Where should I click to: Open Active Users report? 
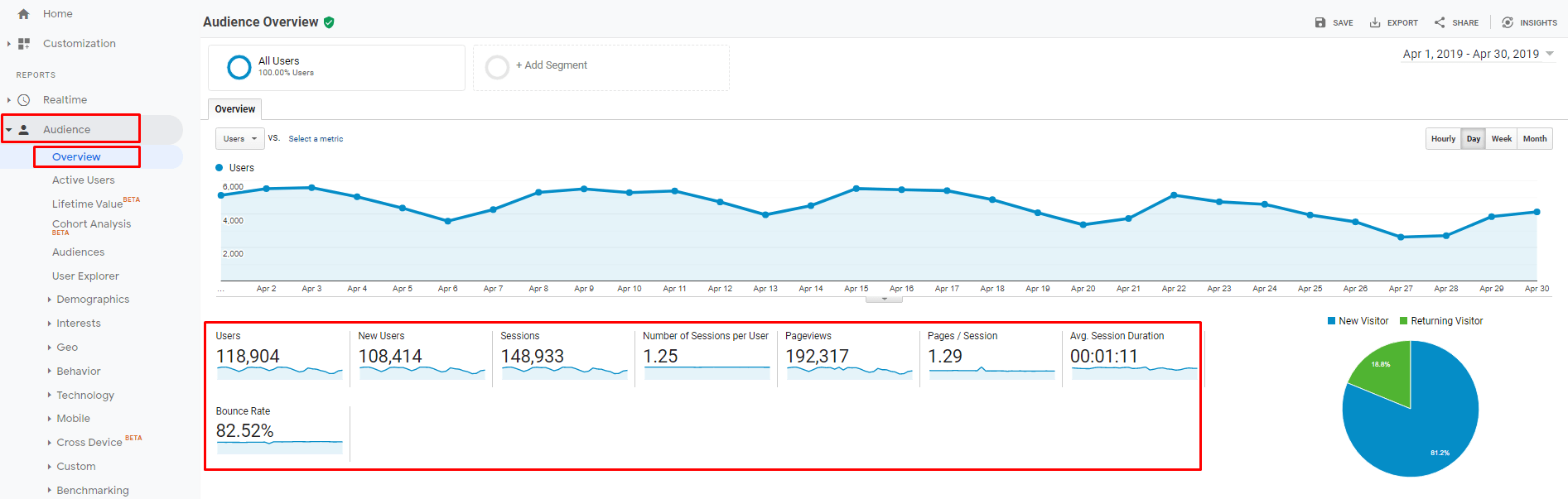click(x=83, y=180)
